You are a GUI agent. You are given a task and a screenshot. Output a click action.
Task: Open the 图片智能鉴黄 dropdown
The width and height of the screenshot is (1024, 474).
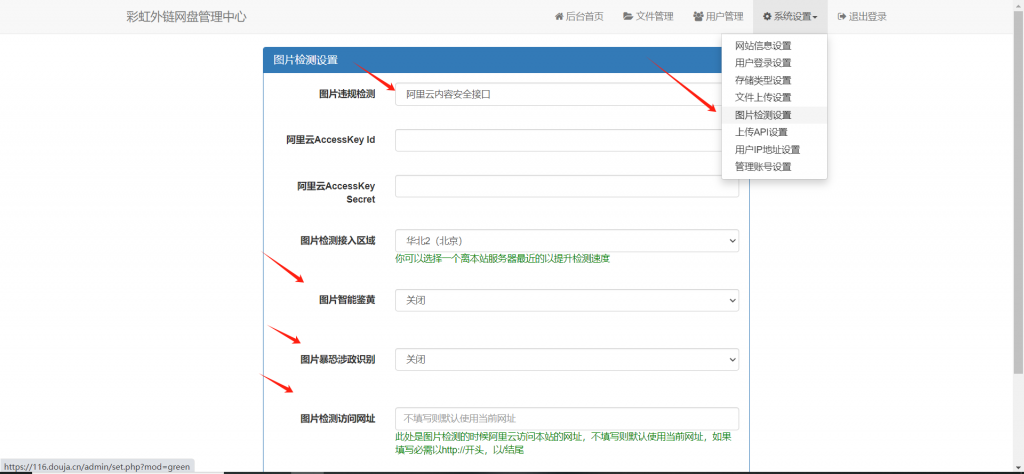click(x=567, y=300)
